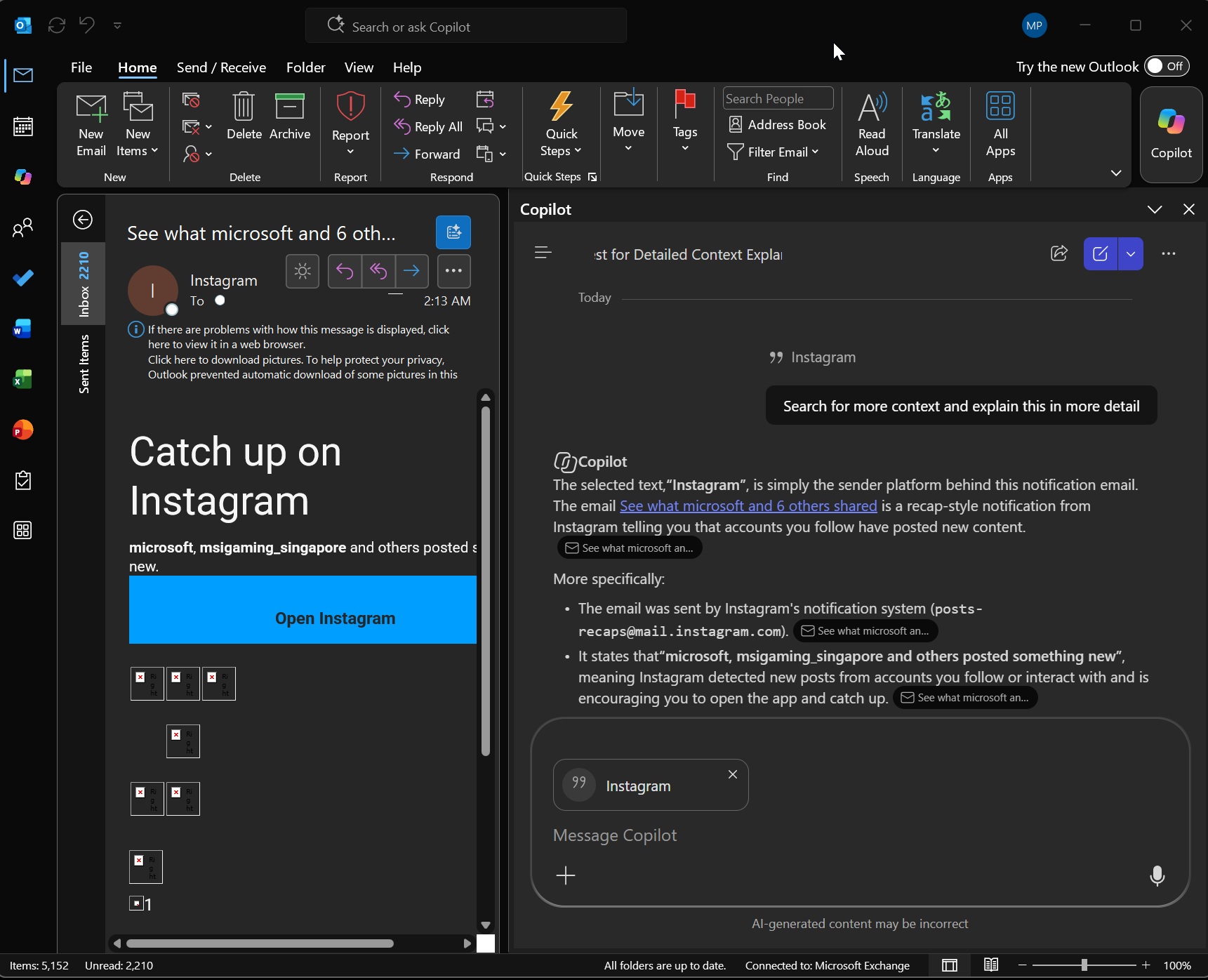Viewport: 1208px width, 980px height.
Task: Expand the Report dropdown
Action: (350, 152)
